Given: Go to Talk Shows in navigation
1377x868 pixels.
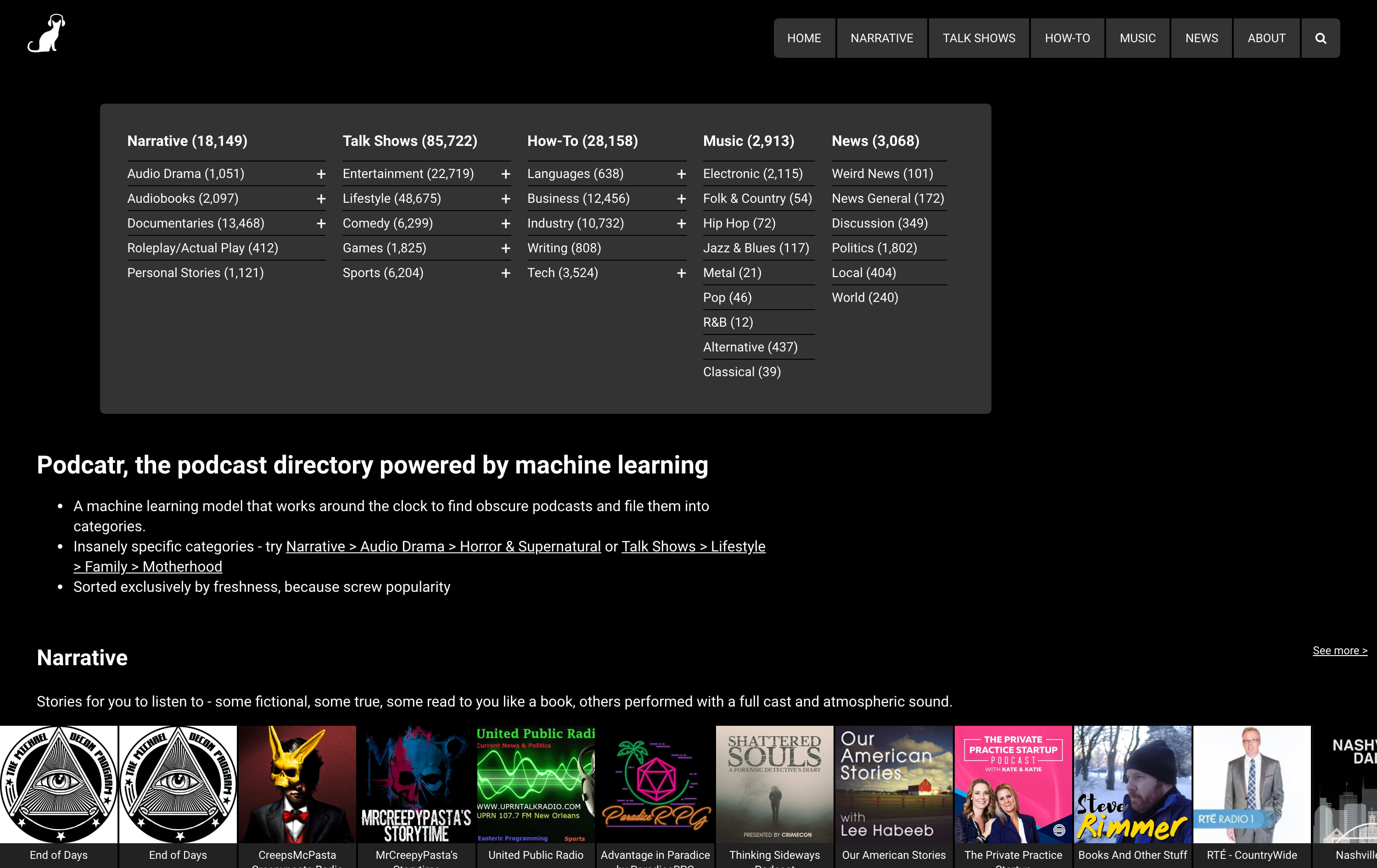Looking at the screenshot, I should click(x=979, y=38).
